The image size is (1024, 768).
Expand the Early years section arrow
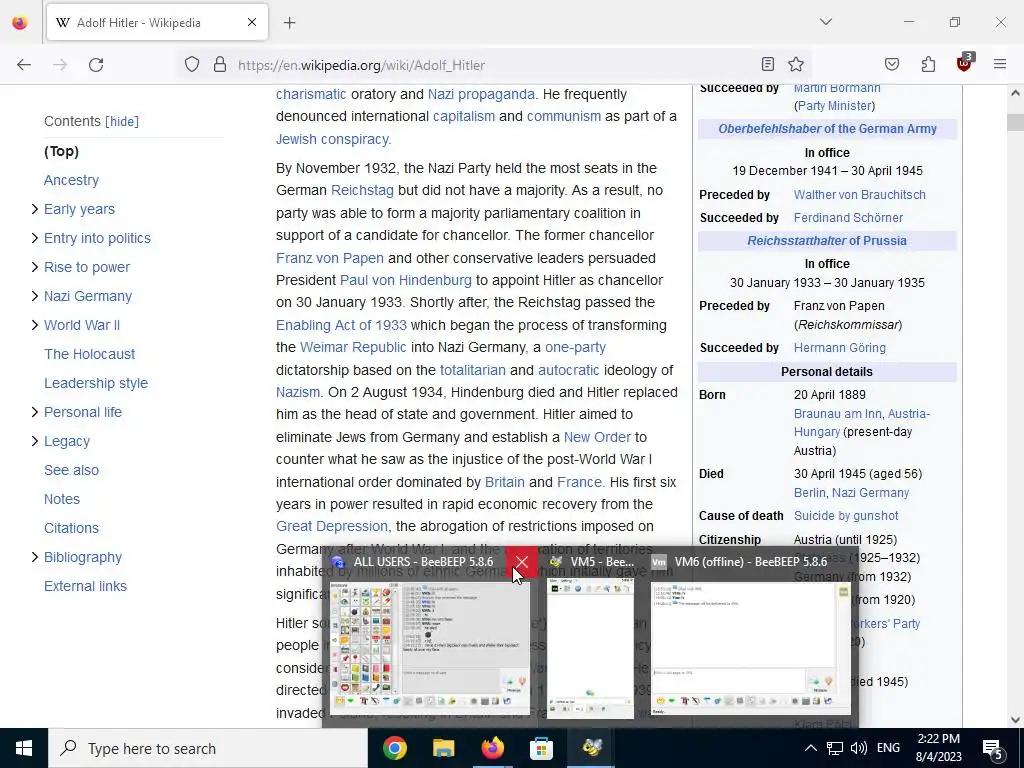point(35,209)
